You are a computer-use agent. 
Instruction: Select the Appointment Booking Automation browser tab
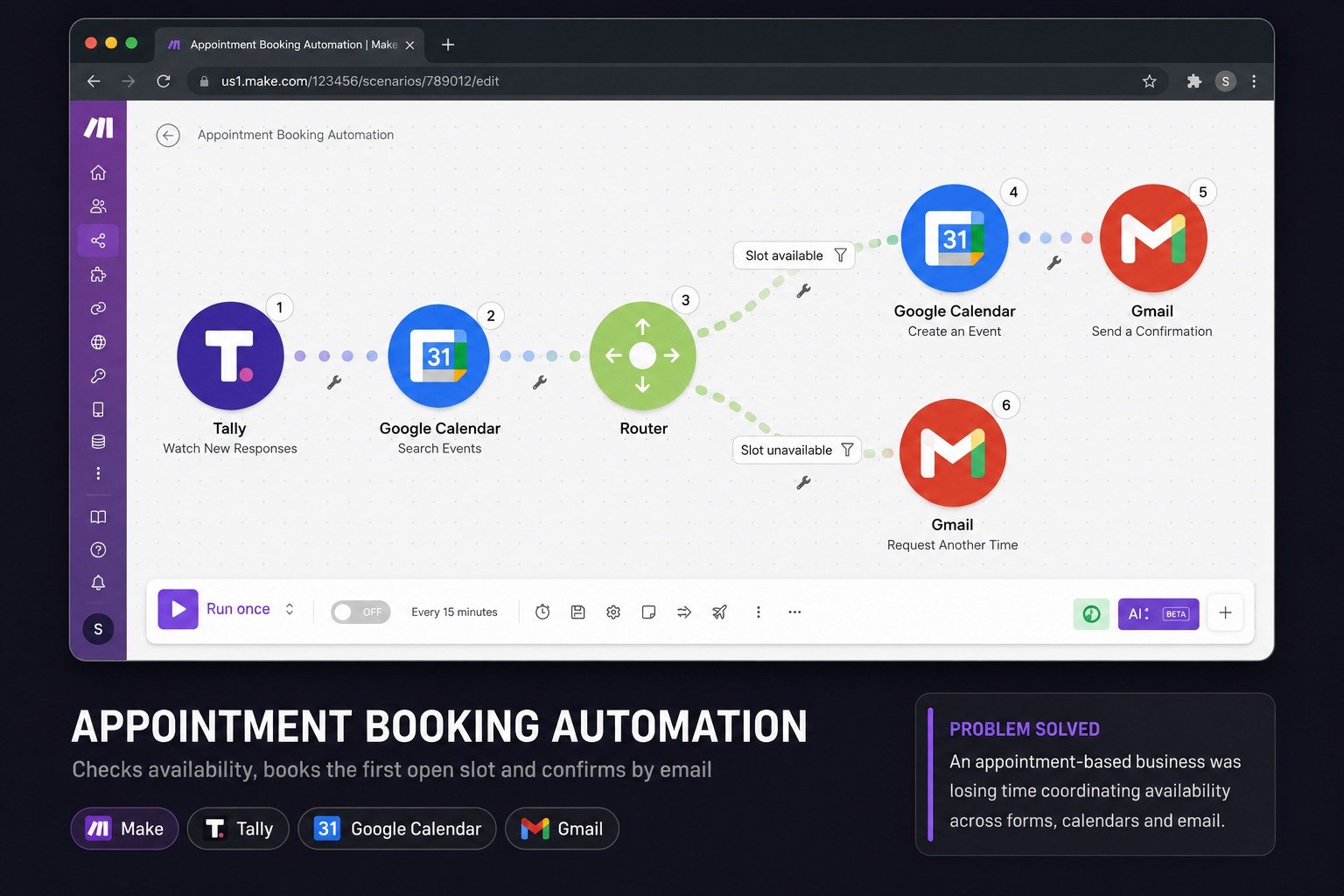[x=290, y=45]
